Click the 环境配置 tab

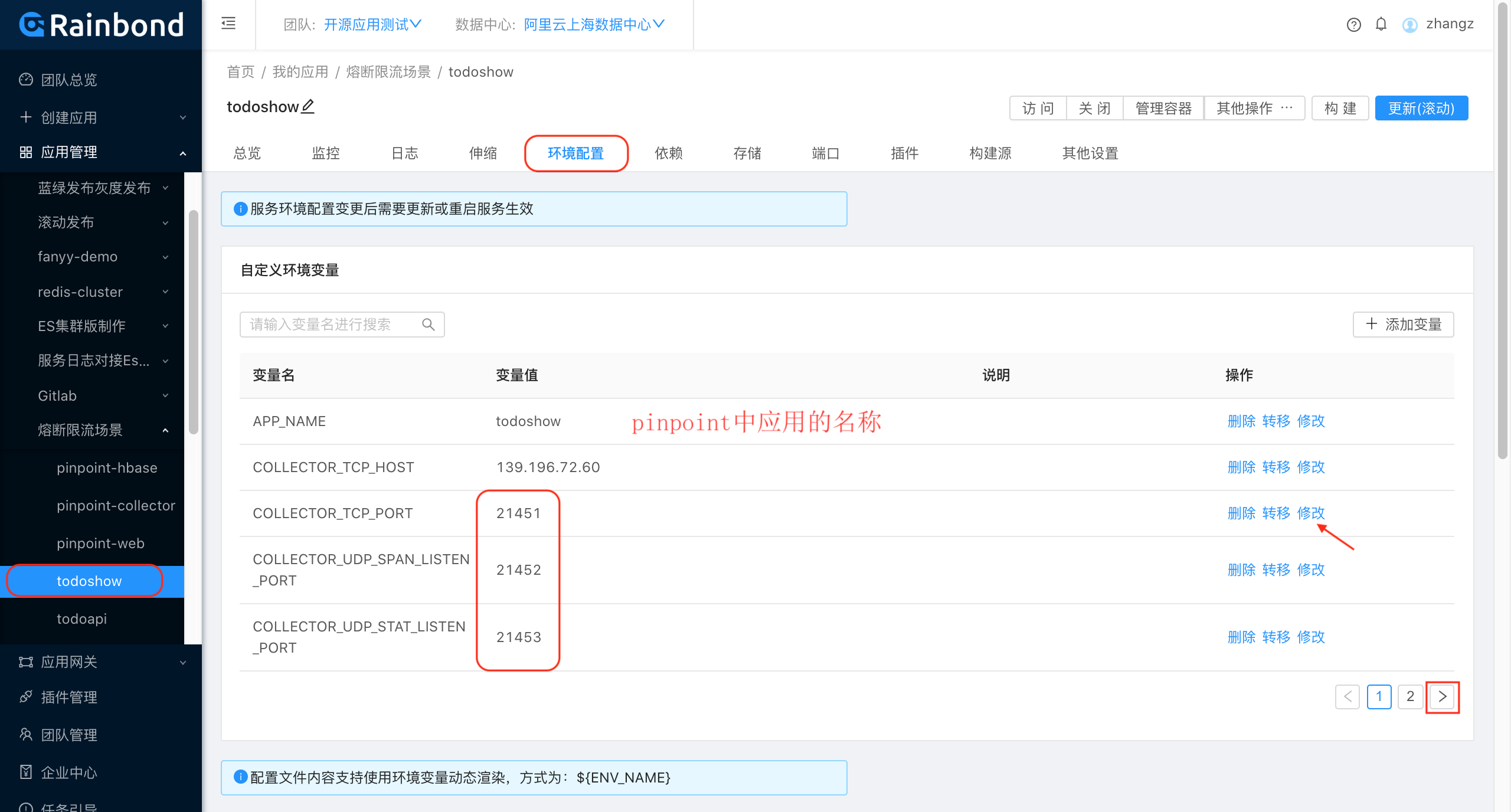coord(576,152)
